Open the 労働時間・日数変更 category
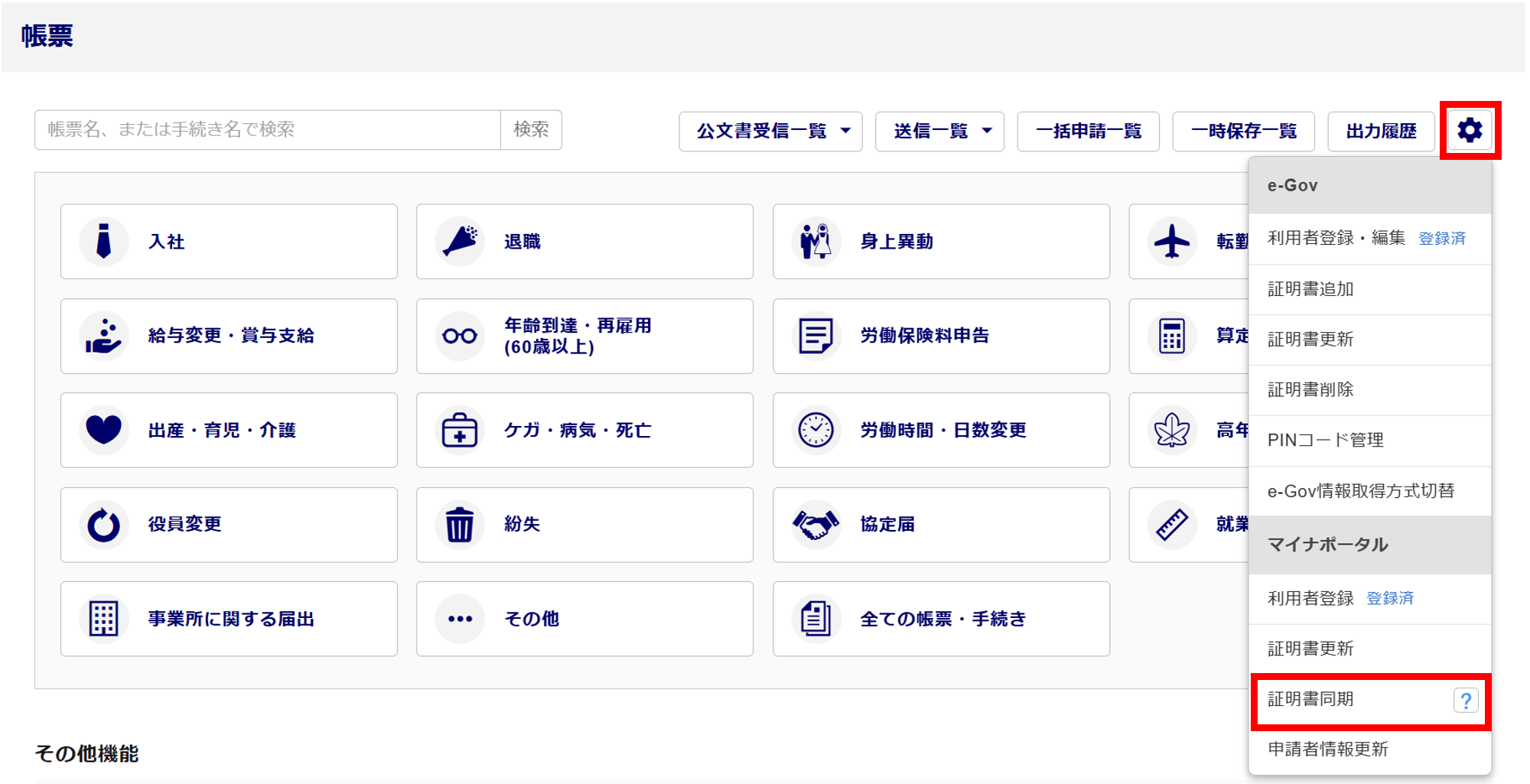This screenshot has height=784, width=1530. coord(941,430)
